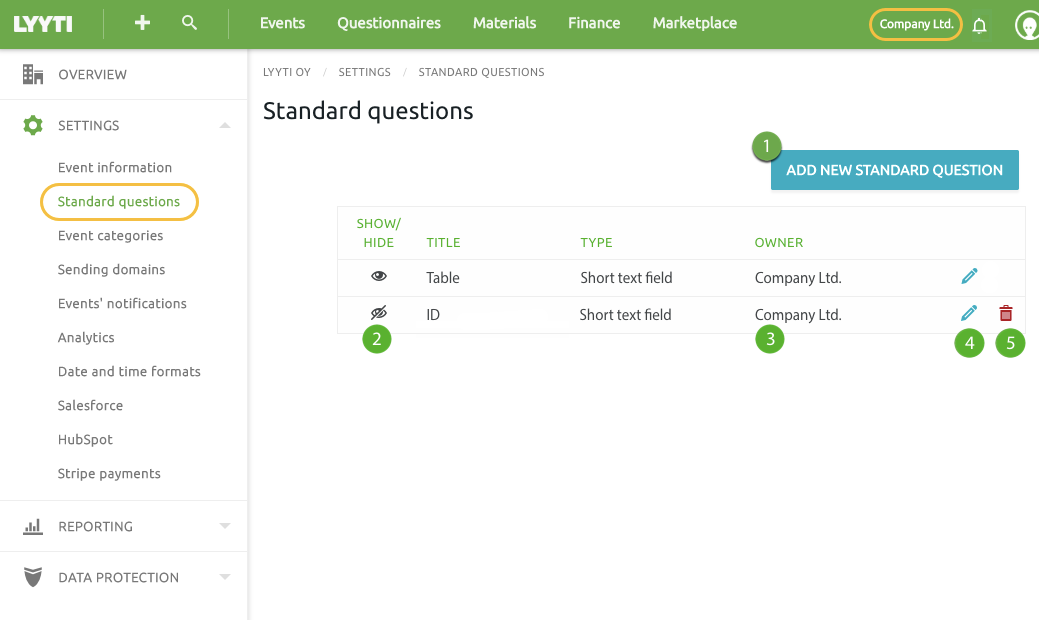The height and width of the screenshot is (620, 1039).
Task: Click 'Company Ltd.' owner in Table row
Action: coord(798,278)
